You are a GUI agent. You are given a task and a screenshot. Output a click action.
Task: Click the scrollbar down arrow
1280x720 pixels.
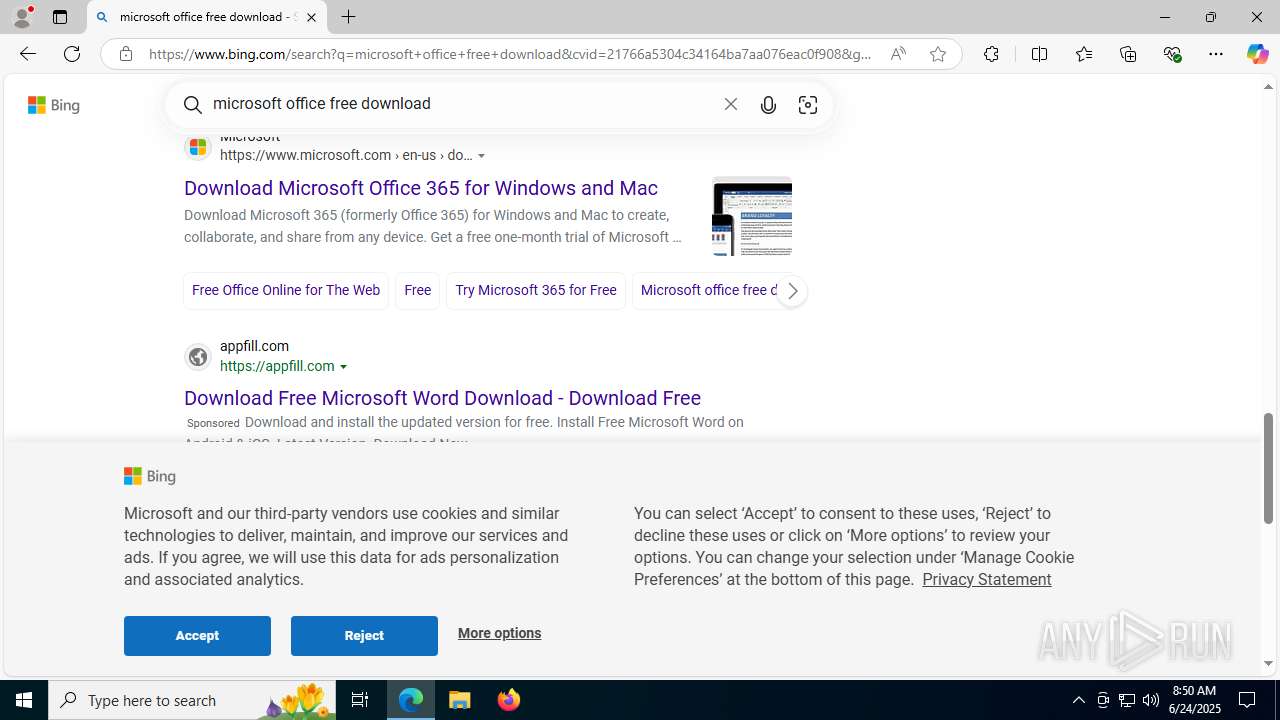pyautogui.click(x=1269, y=663)
